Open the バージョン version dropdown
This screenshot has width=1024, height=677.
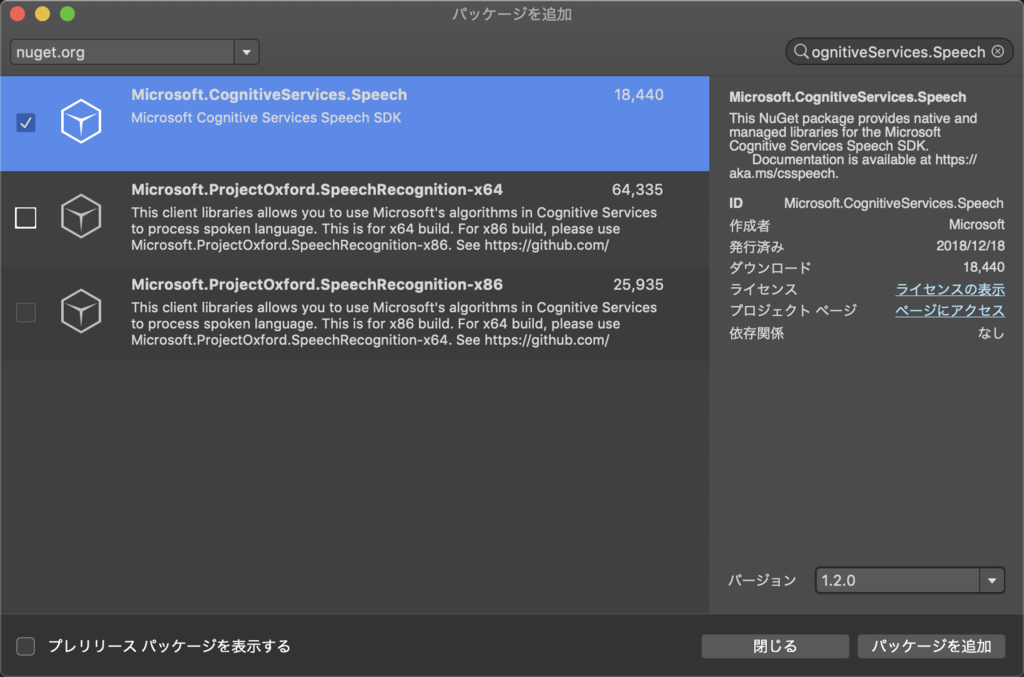click(x=900, y=580)
